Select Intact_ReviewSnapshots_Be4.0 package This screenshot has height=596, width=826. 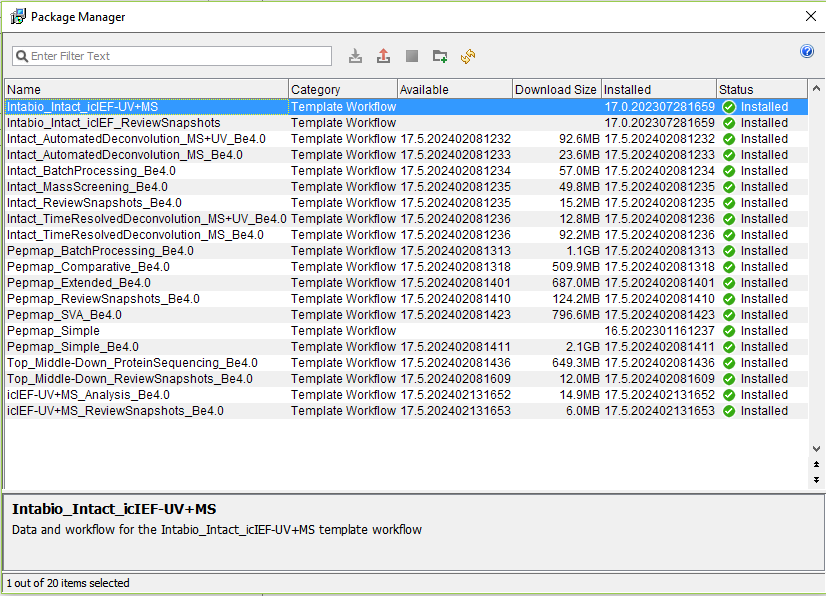[x=406, y=203]
